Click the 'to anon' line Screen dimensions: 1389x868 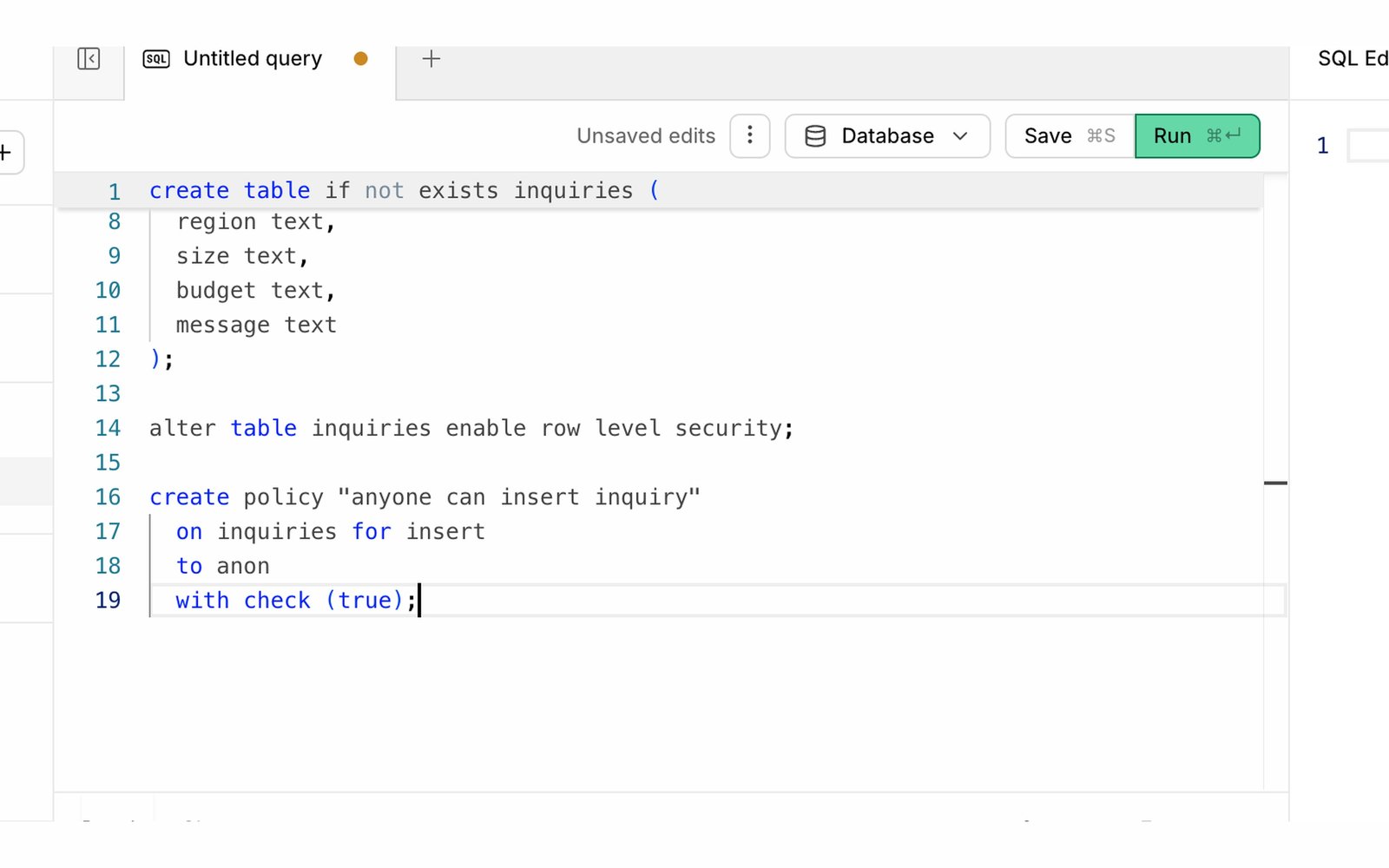tap(222, 566)
